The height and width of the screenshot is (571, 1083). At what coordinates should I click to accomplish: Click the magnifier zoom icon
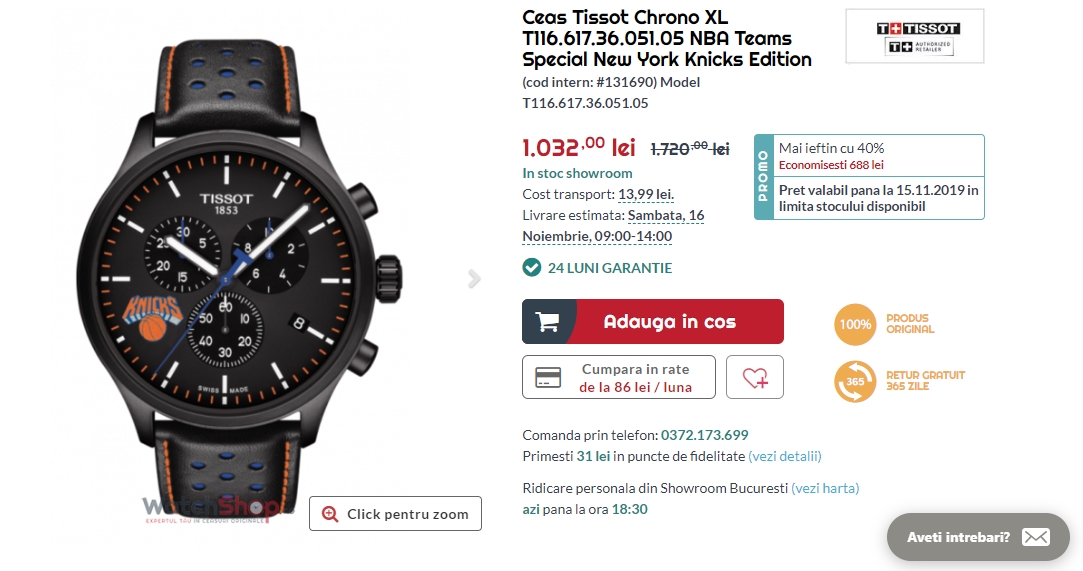click(330, 514)
